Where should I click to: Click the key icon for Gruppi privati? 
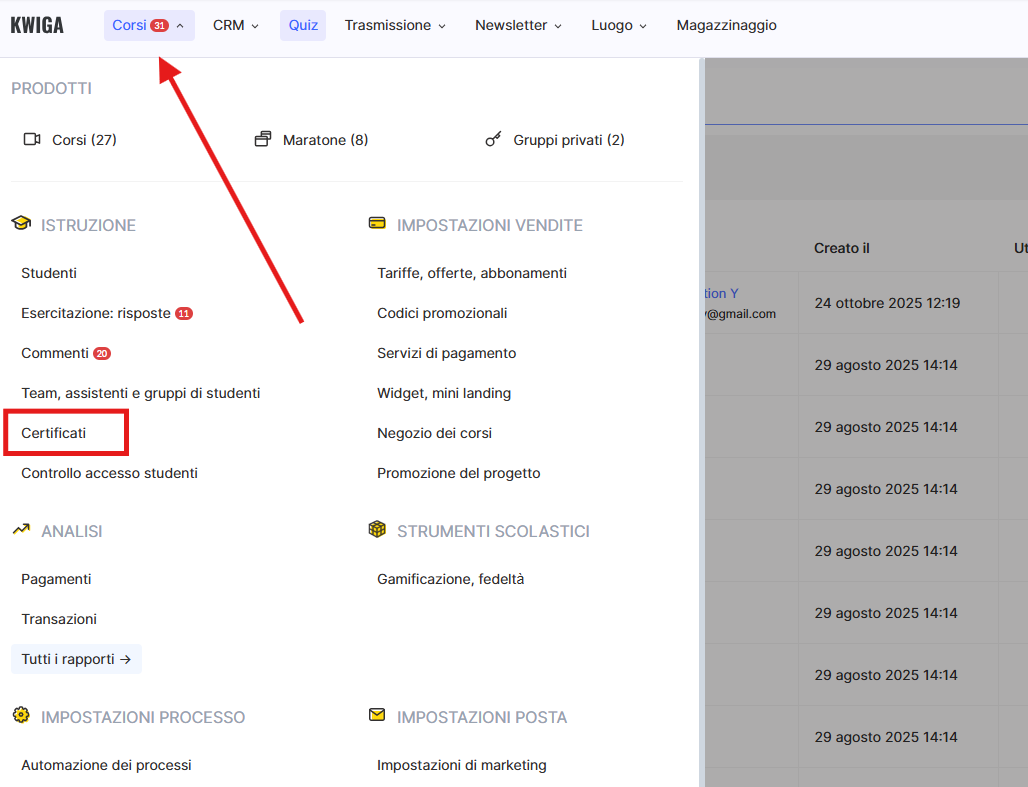(493, 140)
